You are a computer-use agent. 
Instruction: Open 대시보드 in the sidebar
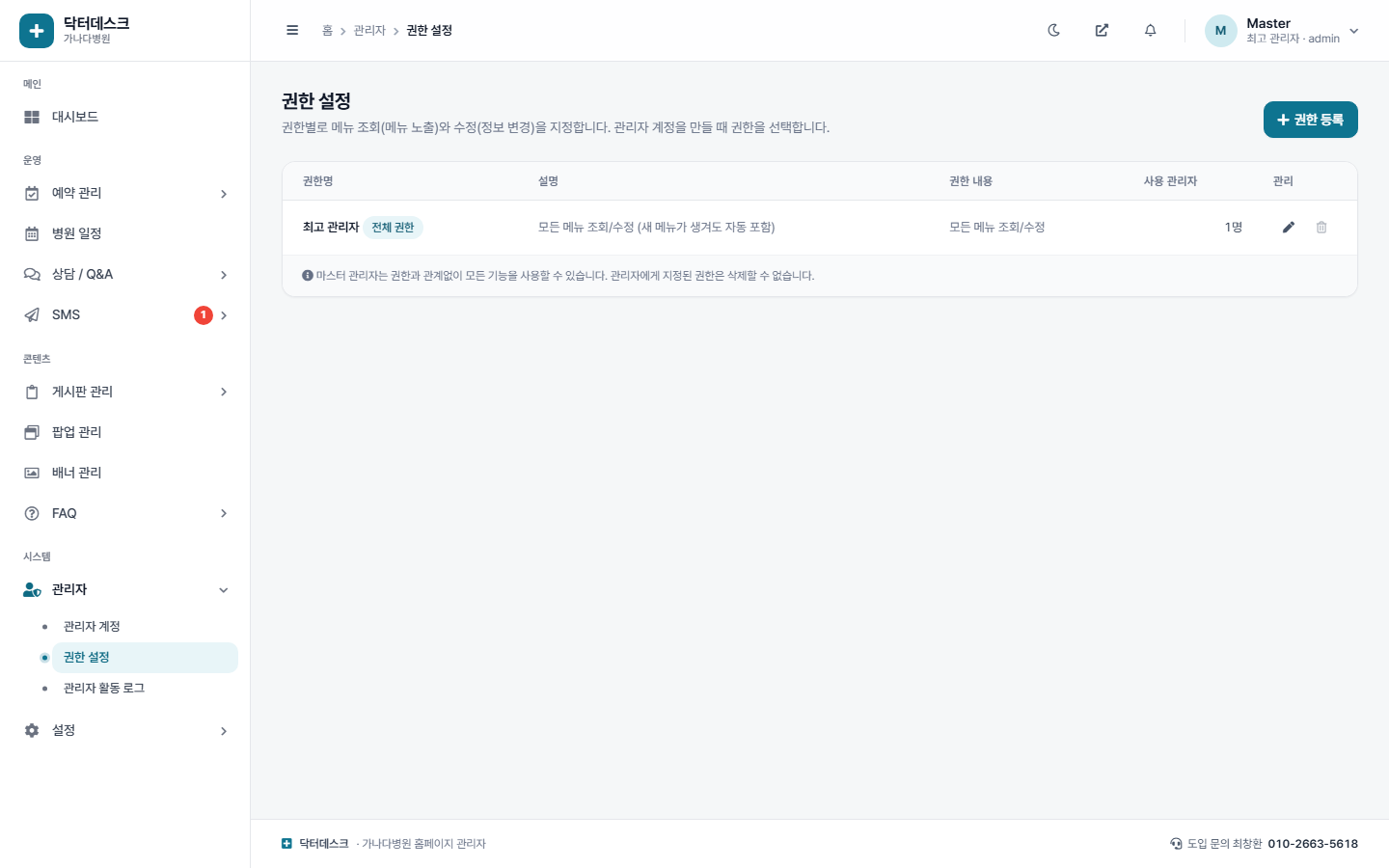[125, 117]
